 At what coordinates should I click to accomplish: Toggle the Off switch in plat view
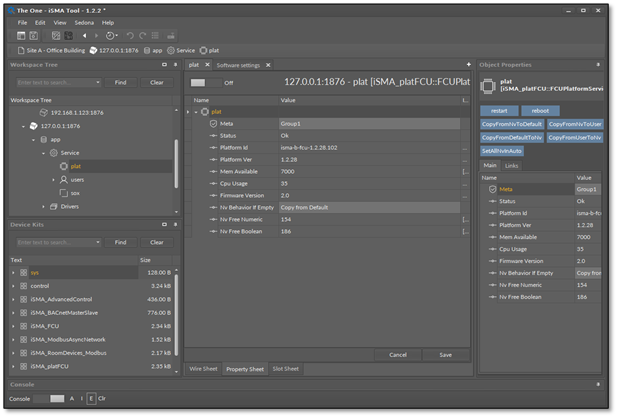click(x=204, y=83)
